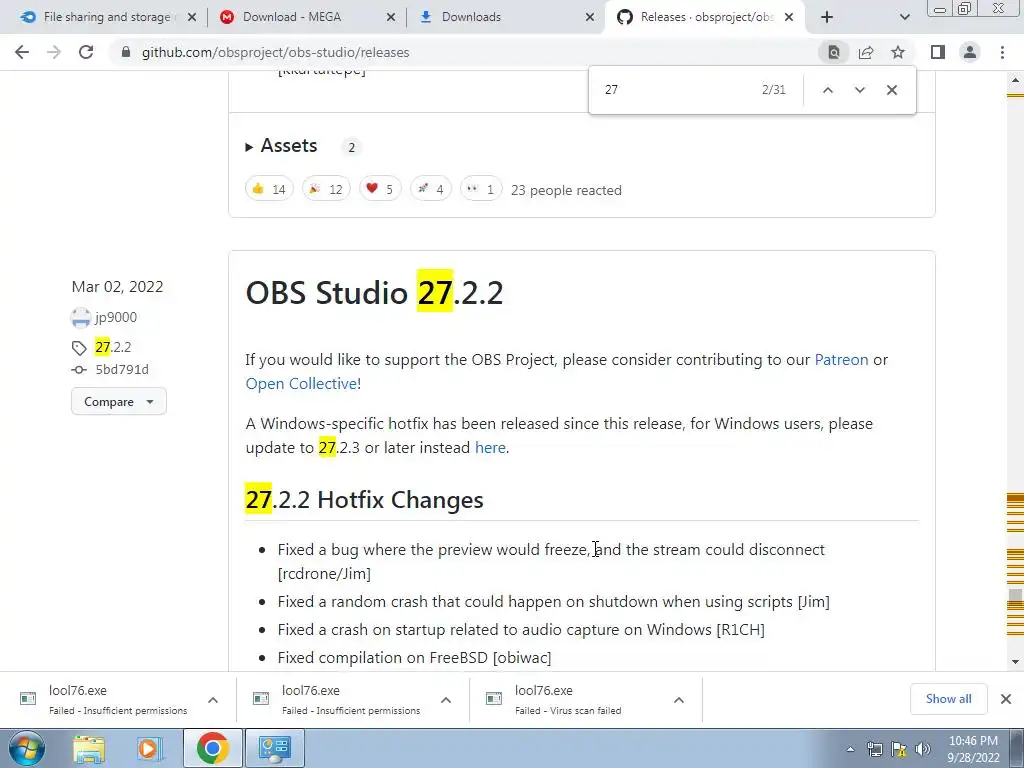Open options for first lool76.exe download

tap(213, 700)
